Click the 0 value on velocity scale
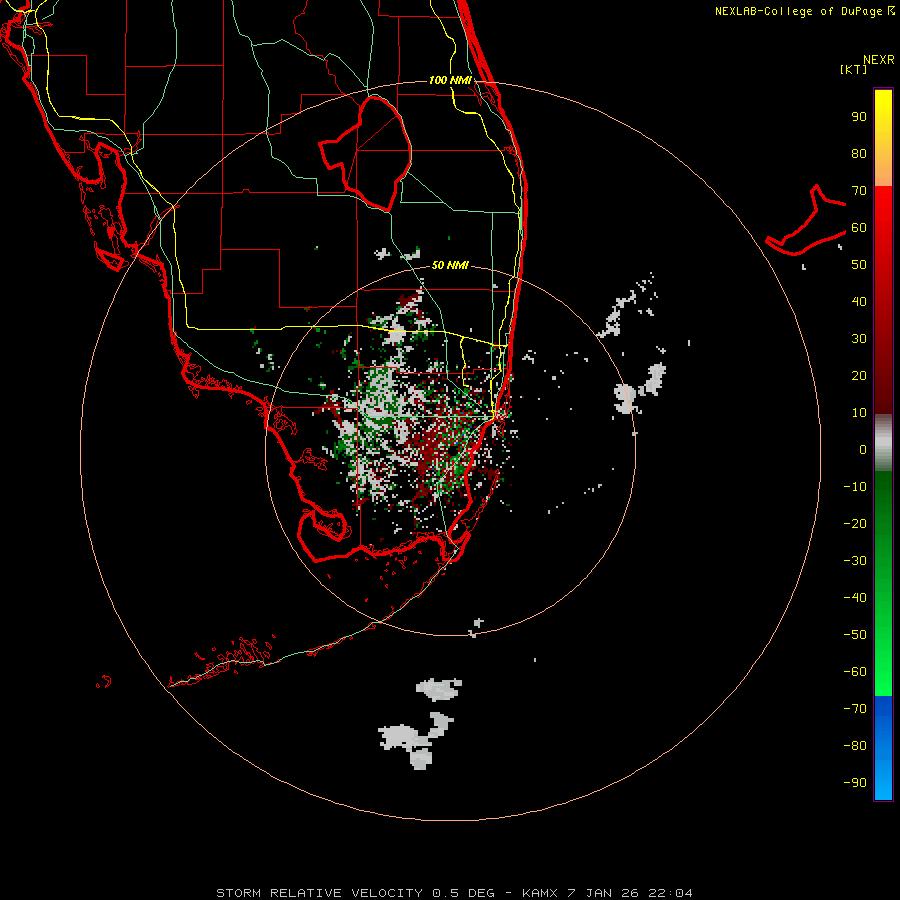This screenshot has width=900, height=900. tap(863, 450)
